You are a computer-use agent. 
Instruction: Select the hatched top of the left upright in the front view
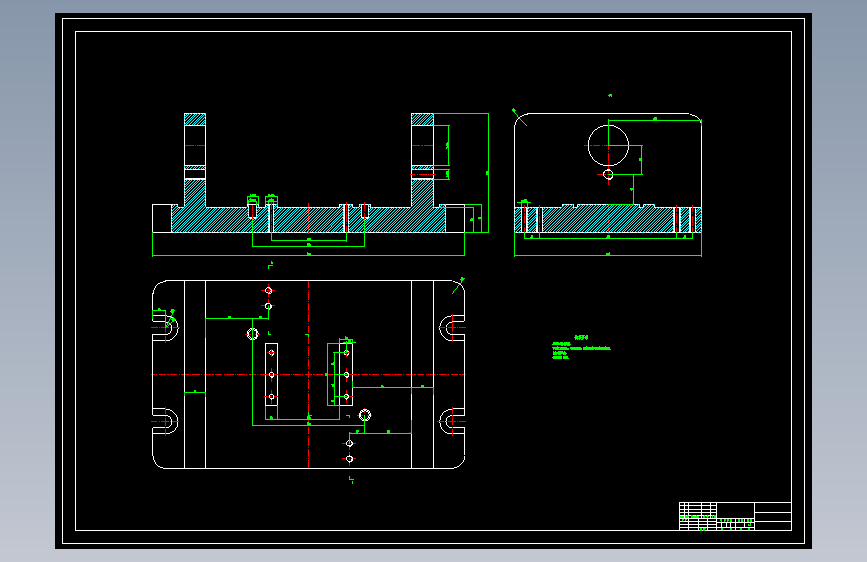pyautogui.click(x=195, y=119)
